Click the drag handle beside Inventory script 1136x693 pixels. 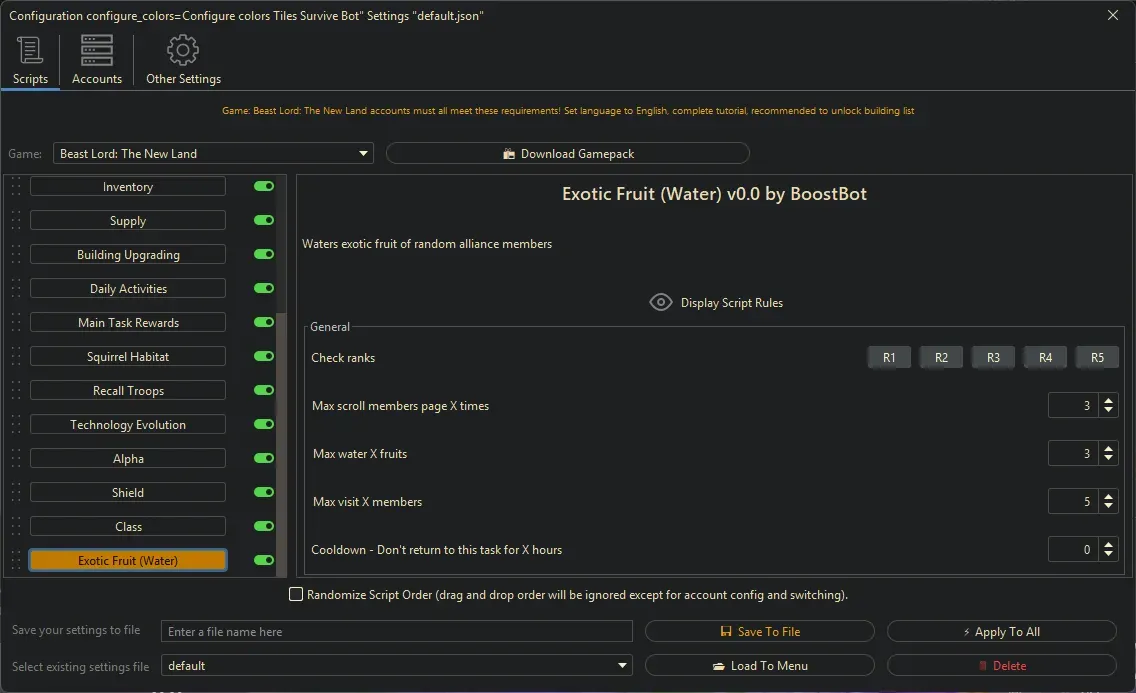[x=16, y=187]
